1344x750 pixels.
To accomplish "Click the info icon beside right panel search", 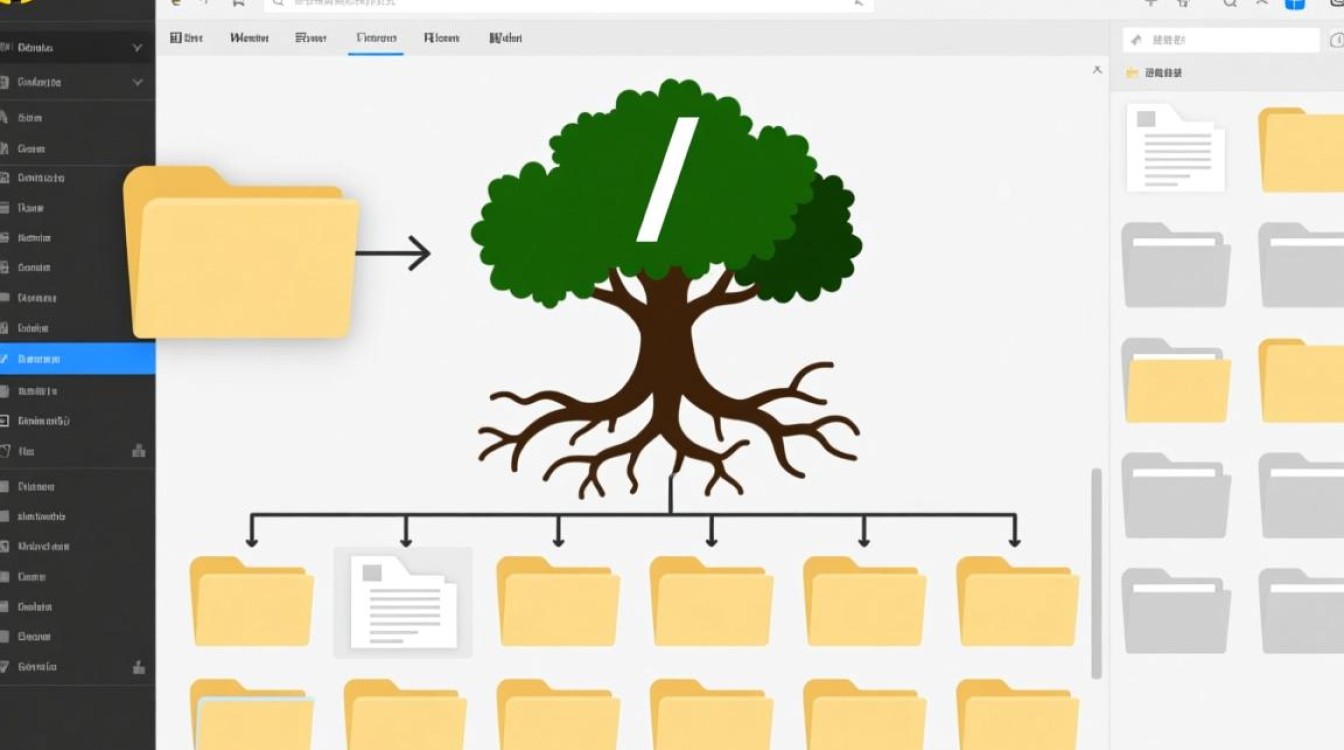I will coord(1336,40).
